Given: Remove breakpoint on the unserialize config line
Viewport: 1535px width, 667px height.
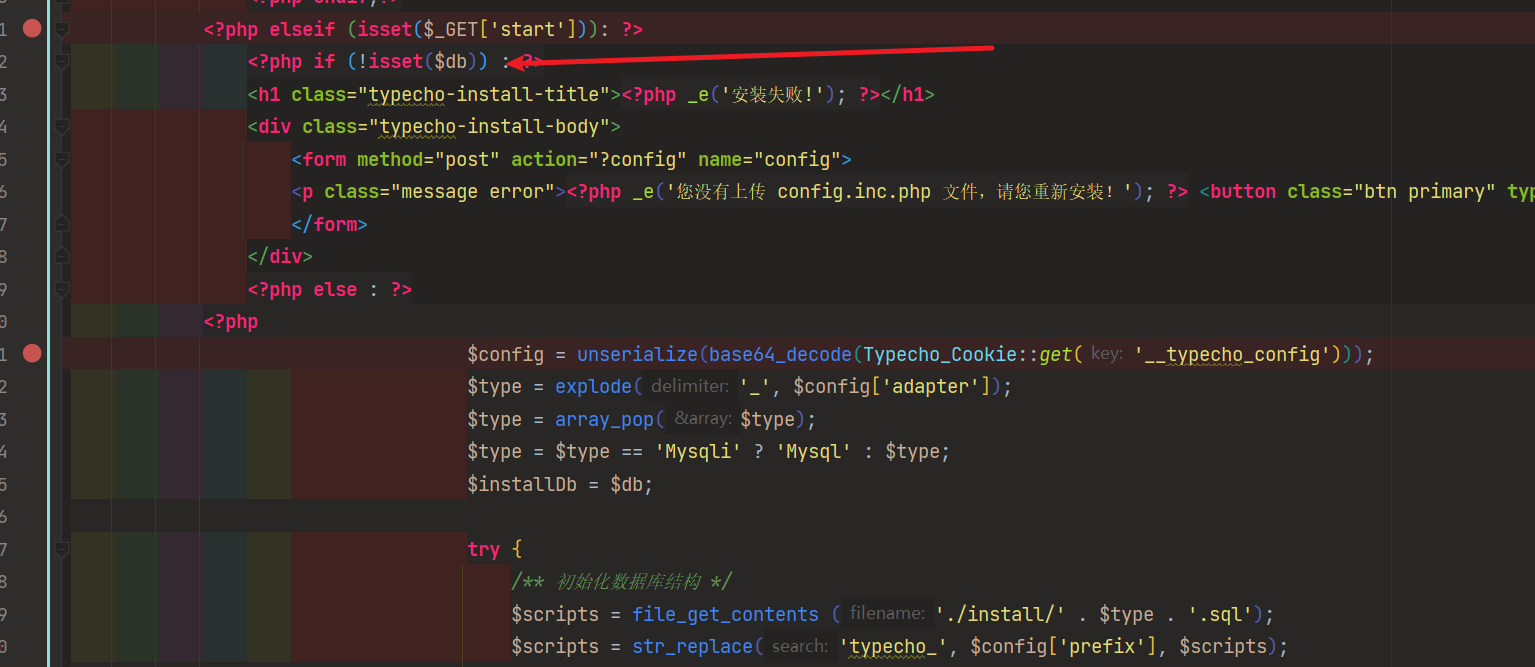Looking at the screenshot, I should pos(32,353).
